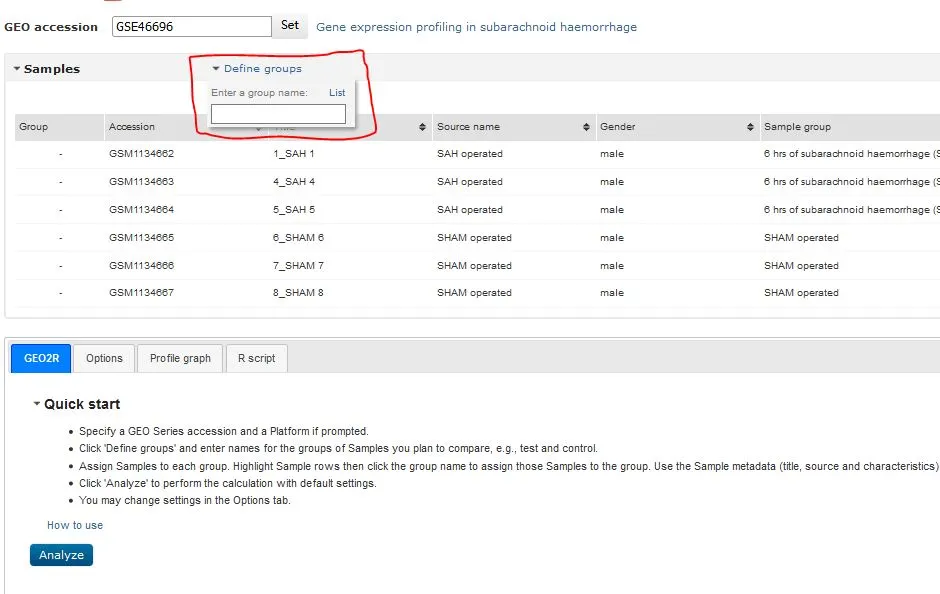Click the Analyze button
Viewport: 940px width, 594px height.
click(61, 555)
